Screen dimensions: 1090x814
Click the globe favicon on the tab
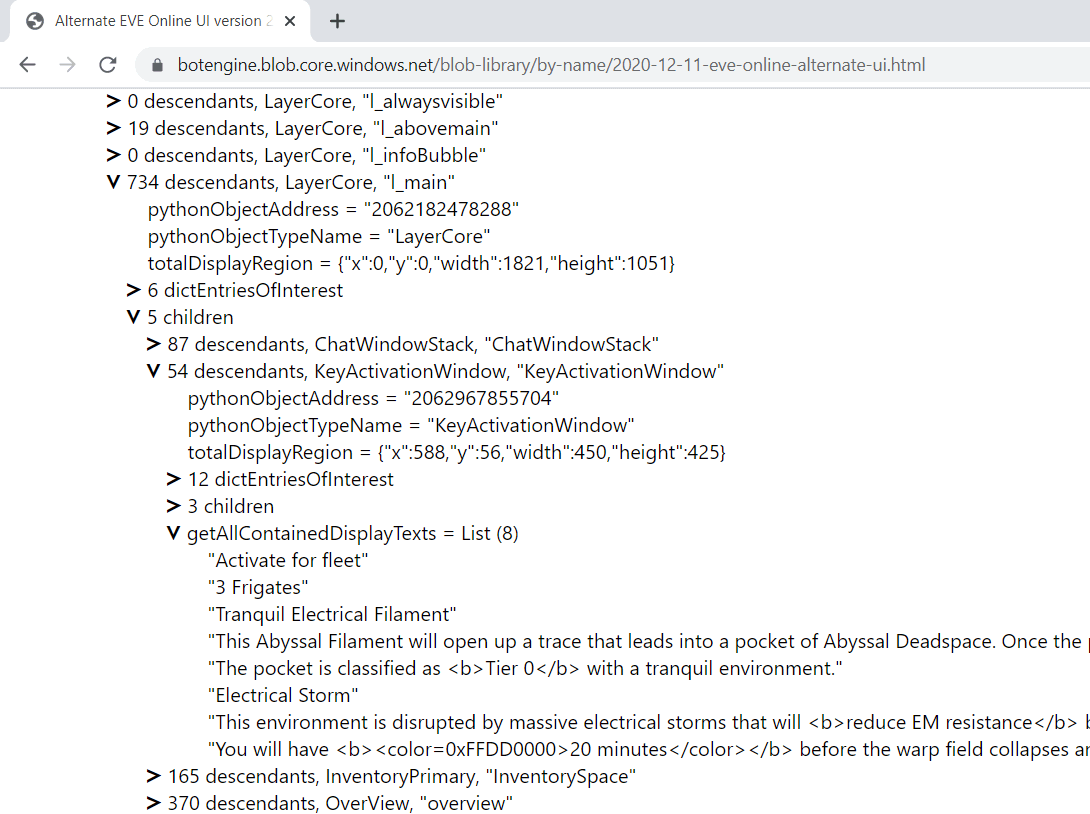click(x=35, y=22)
